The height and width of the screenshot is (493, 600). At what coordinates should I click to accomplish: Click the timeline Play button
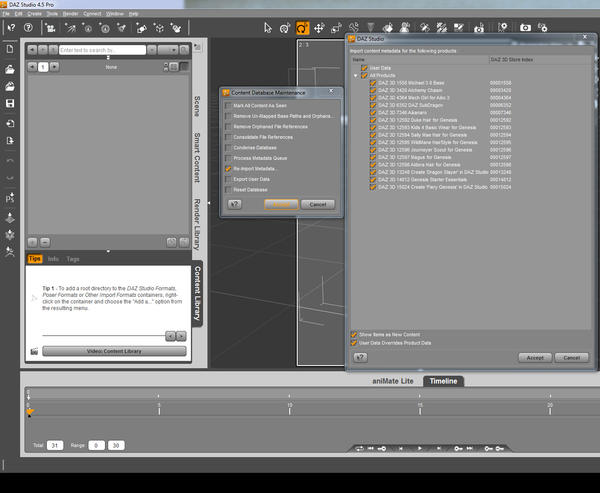pyautogui.click(x=420, y=448)
